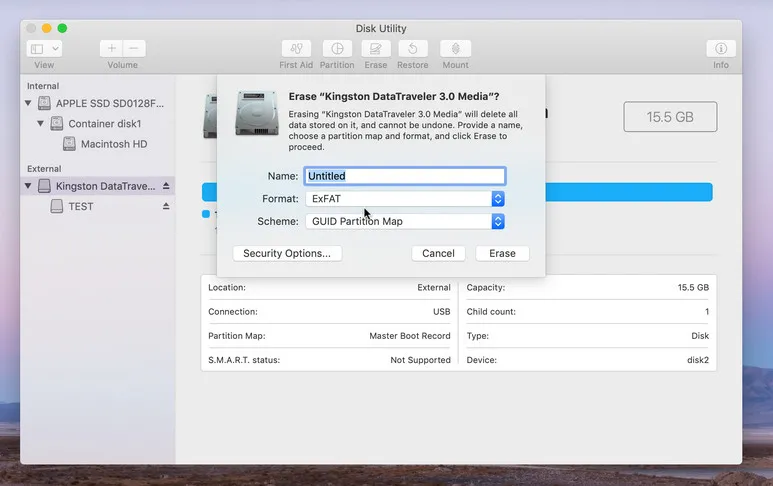773x486 pixels.
Task: Select Macintosh HD volume in the sidebar
Action: pos(114,144)
